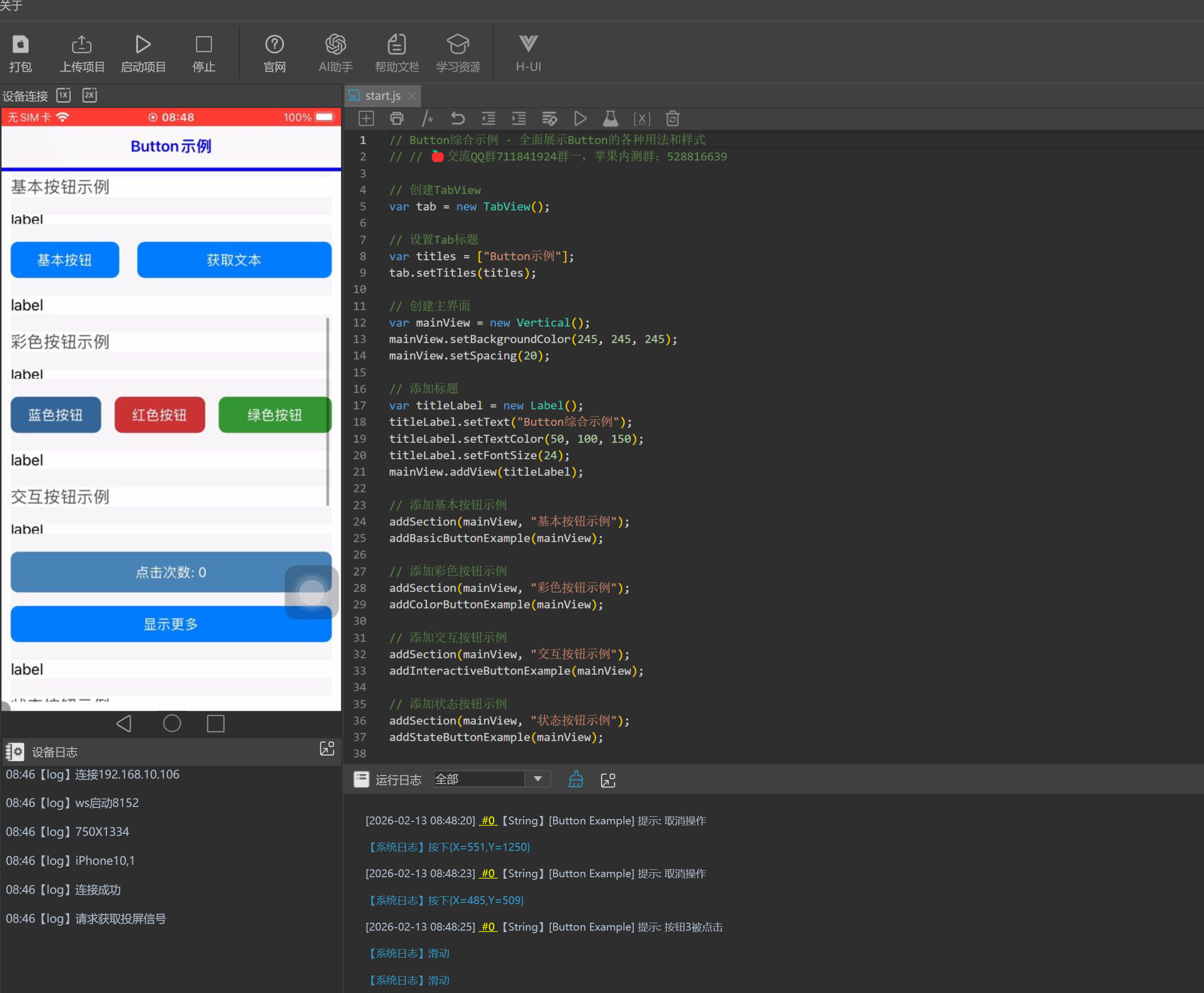Screen dimensions: 1204x993
Task: Open the 全部 log filter dropdown
Action: tap(537, 779)
